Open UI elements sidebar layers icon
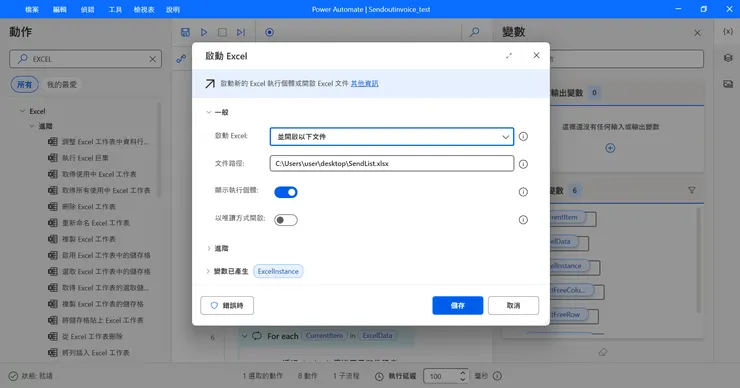The height and width of the screenshot is (388, 740). tap(728, 58)
